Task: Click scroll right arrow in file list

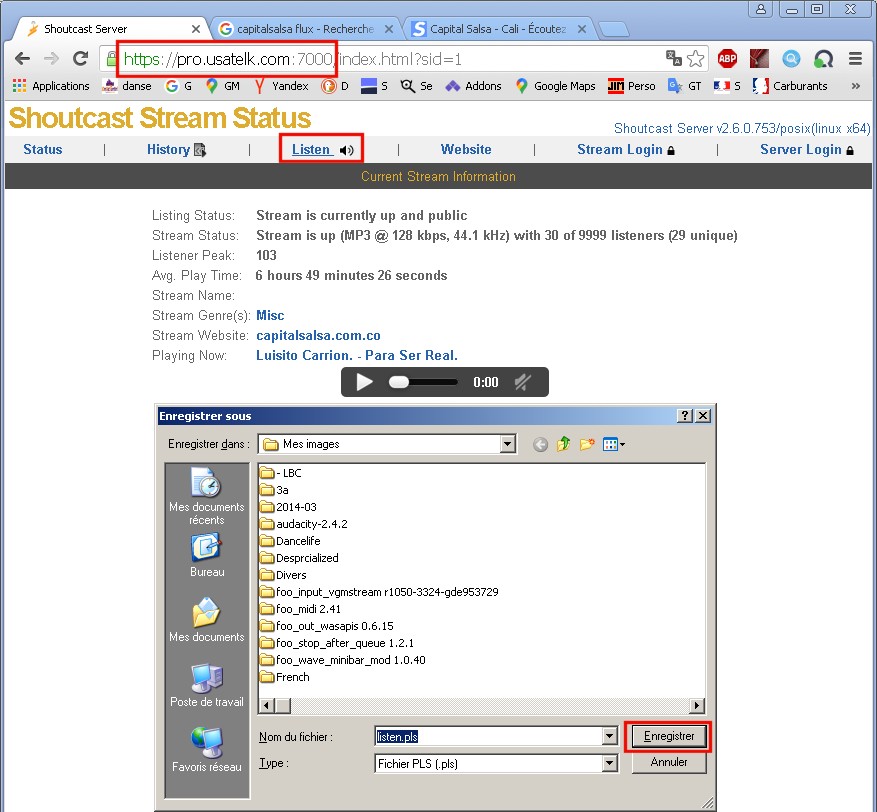Action: [696, 705]
